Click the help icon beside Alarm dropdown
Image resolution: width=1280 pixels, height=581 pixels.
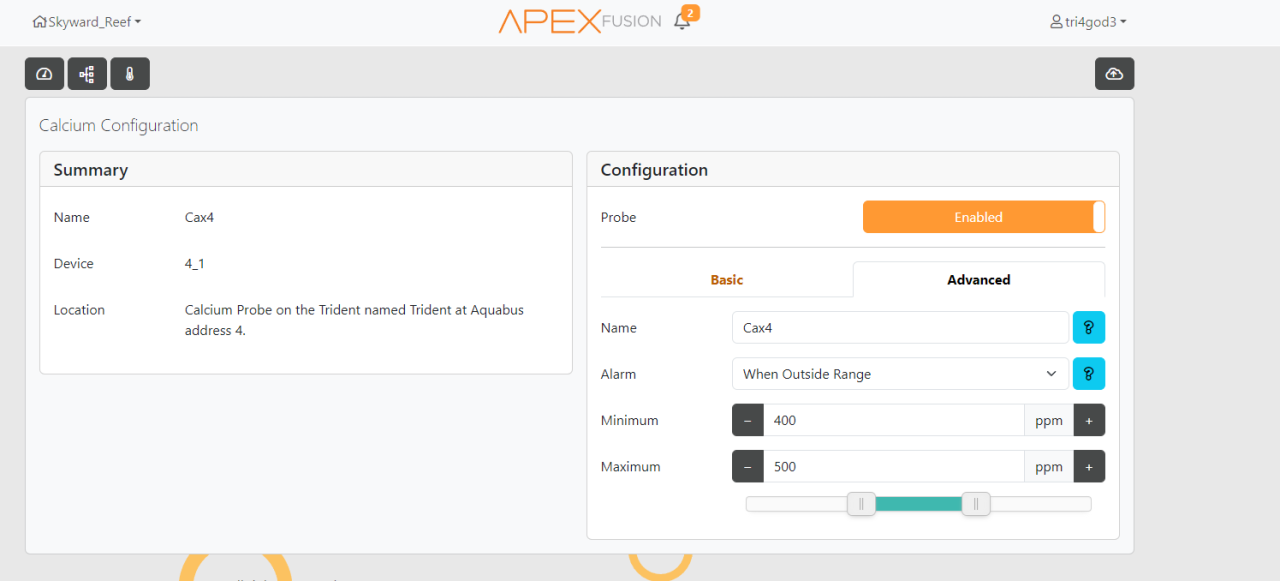click(1088, 374)
